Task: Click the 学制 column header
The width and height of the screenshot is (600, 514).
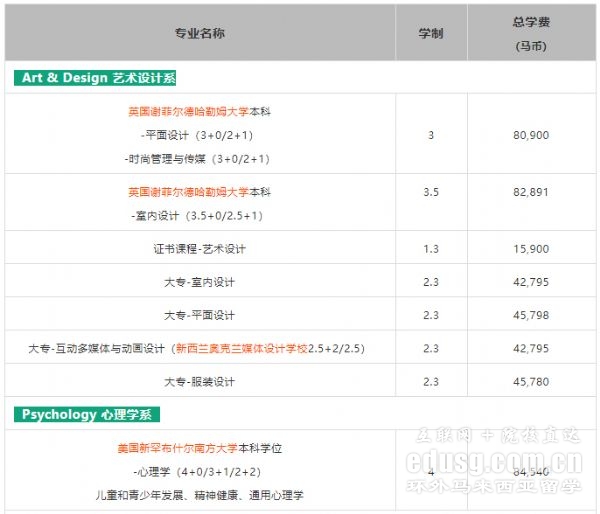Action: [x=430, y=33]
